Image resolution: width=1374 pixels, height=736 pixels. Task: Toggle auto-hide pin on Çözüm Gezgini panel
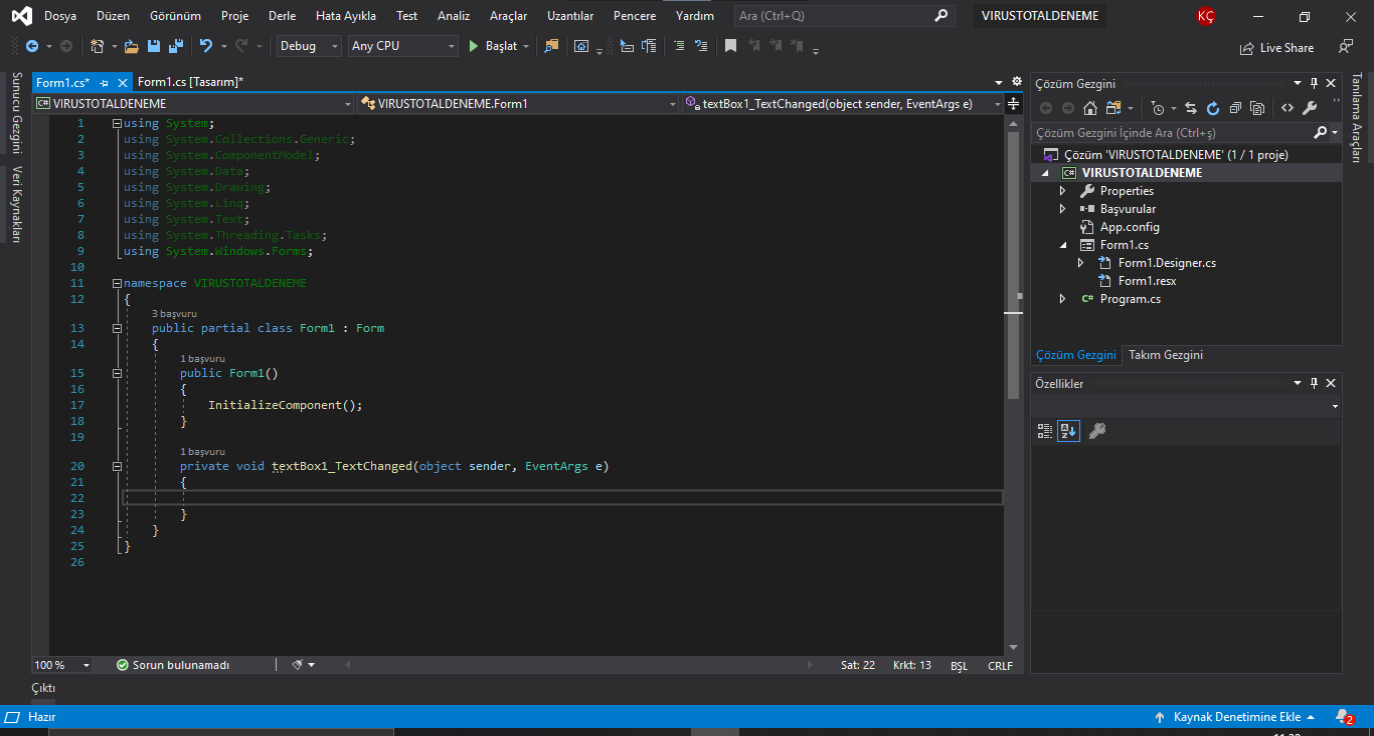[x=1314, y=83]
